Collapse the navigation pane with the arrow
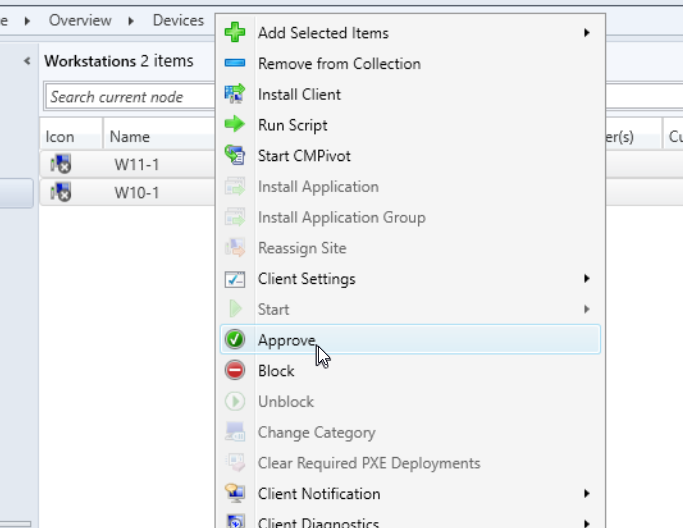This screenshot has width=683, height=528. click(27, 62)
